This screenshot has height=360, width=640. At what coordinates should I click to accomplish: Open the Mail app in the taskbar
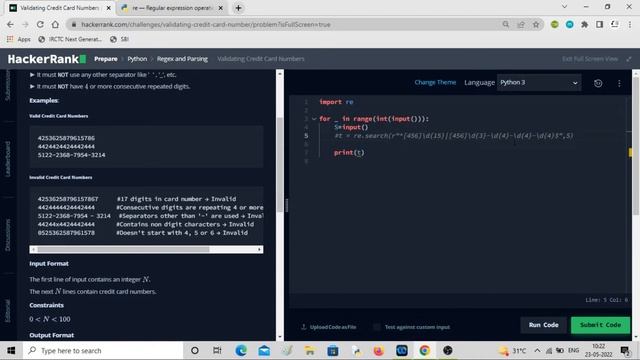tap(264, 351)
